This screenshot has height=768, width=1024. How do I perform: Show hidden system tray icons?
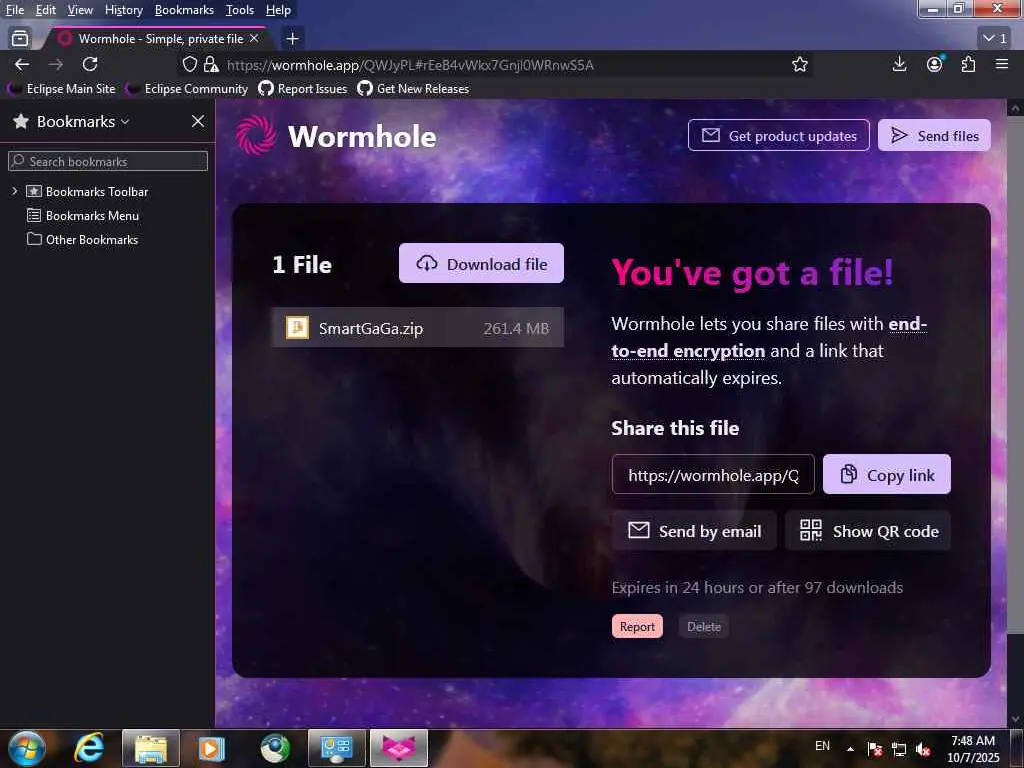coord(850,749)
